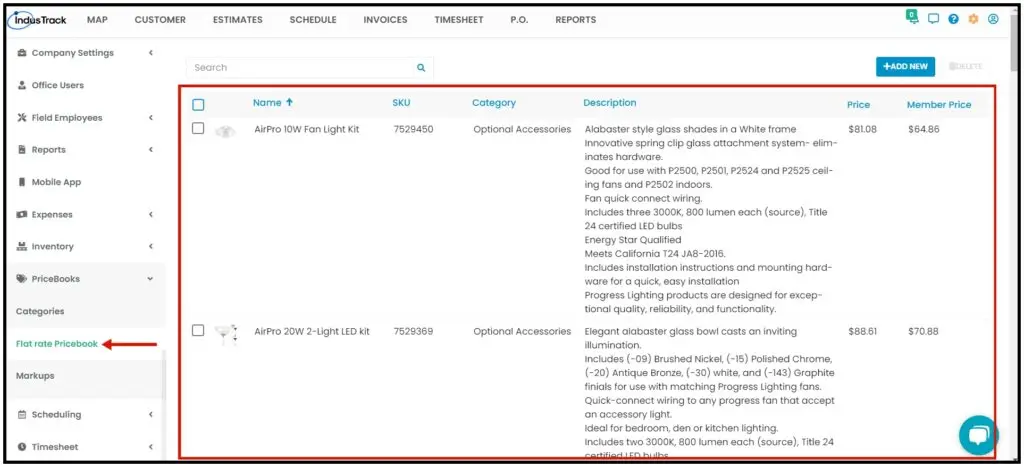Open the AirPro 20W 2-Light LED kit thumbnail

[x=225, y=334]
